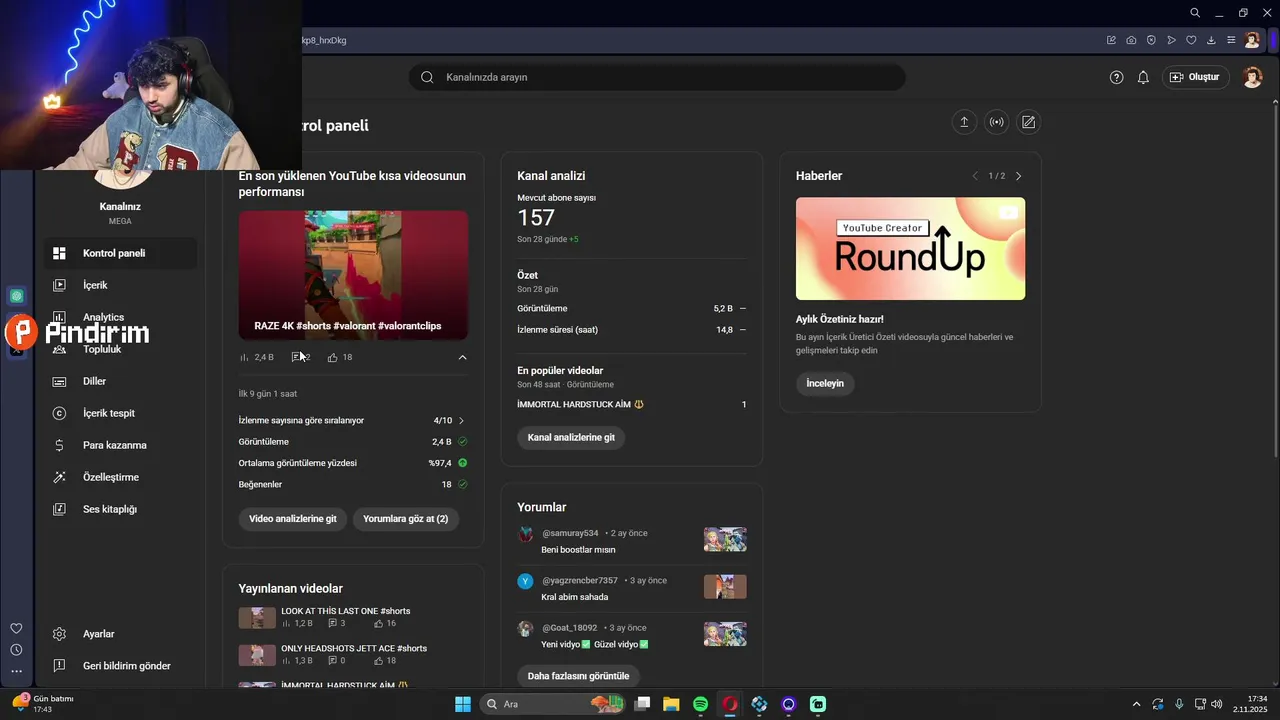Screen dimensions: 1280x720
Task: Click the @yagzrencber7357 commenter name
Action: point(580,581)
